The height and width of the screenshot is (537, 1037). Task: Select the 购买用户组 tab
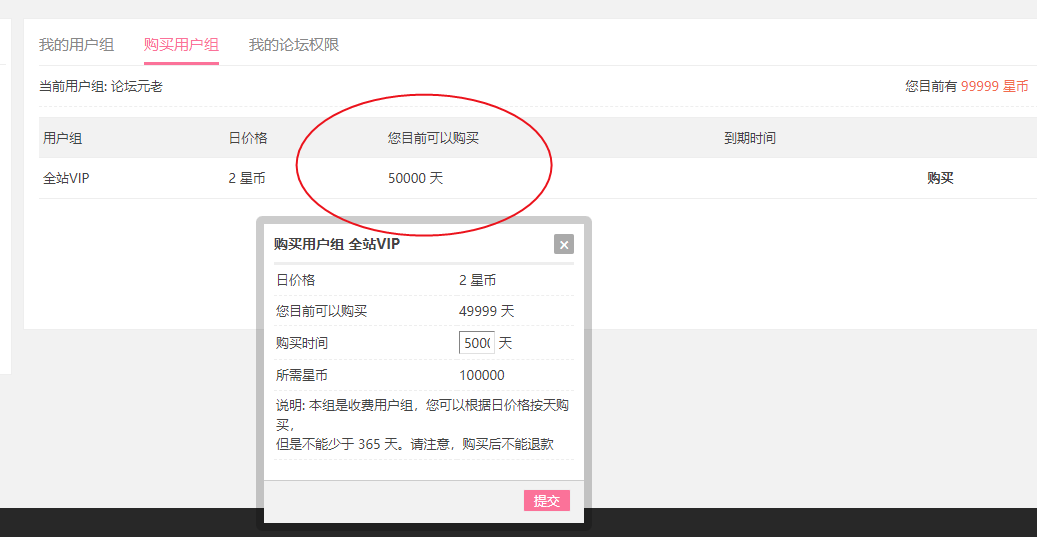[x=181, y=45]
